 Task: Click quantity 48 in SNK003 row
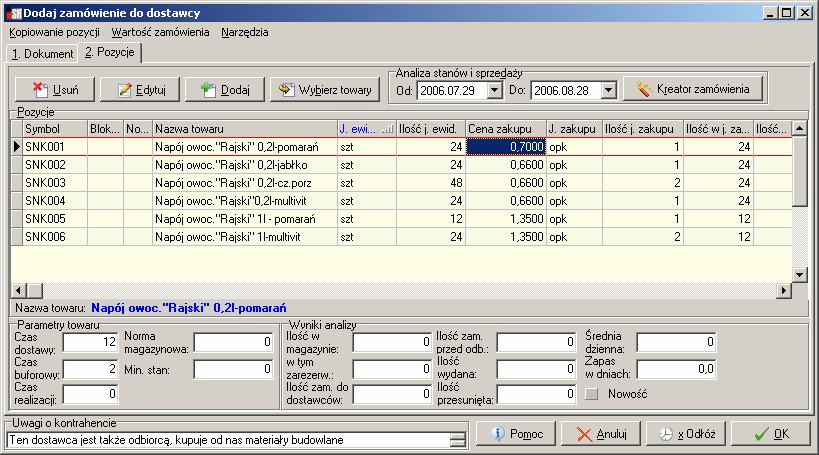click(430, 183)
